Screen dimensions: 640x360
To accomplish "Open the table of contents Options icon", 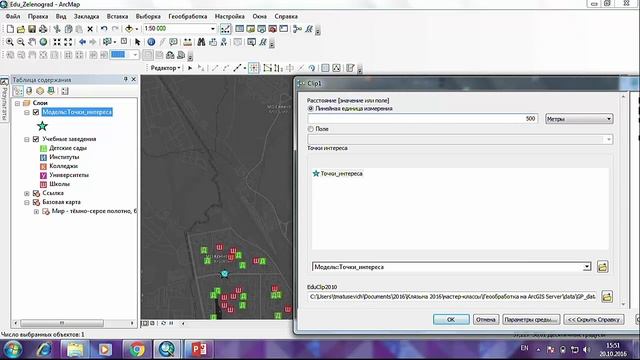I will pos(65,91).
